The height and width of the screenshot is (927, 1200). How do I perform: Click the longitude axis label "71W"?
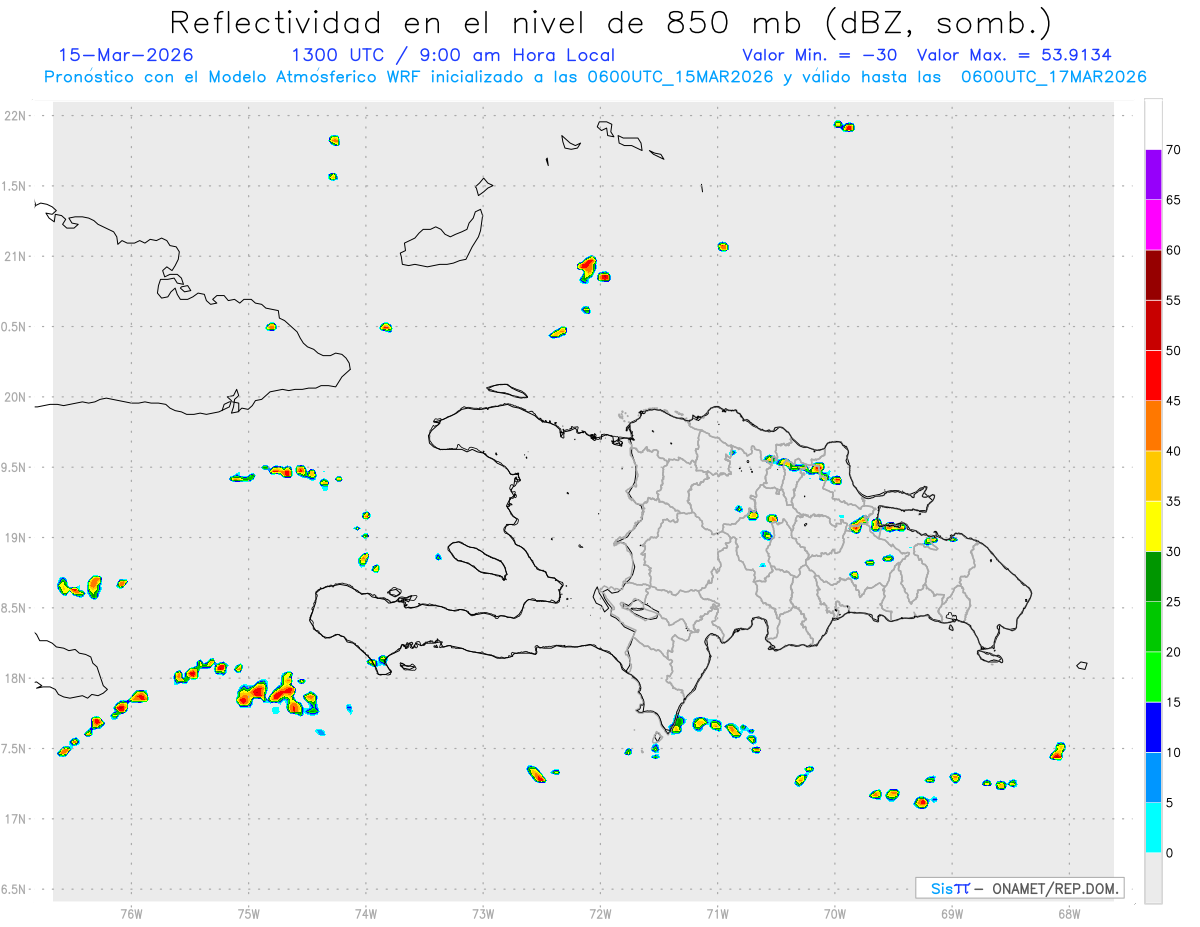[x=717, y=913]
